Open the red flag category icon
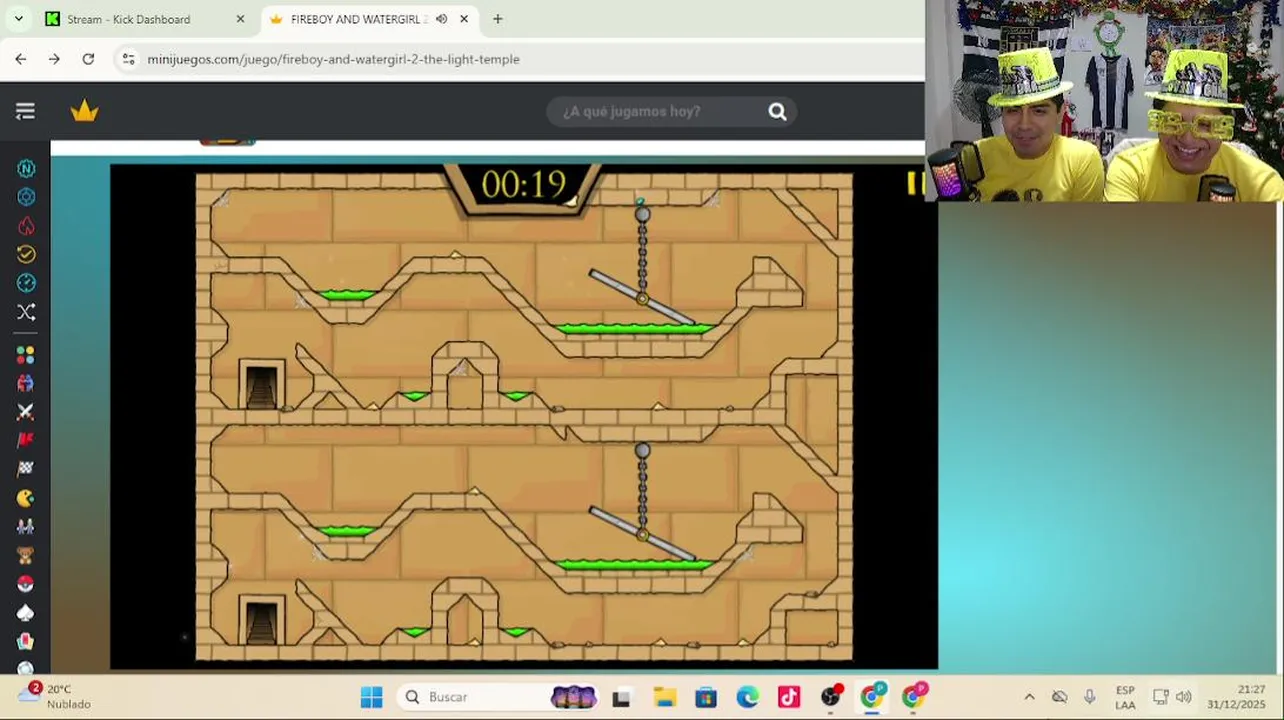 point(26,440)
